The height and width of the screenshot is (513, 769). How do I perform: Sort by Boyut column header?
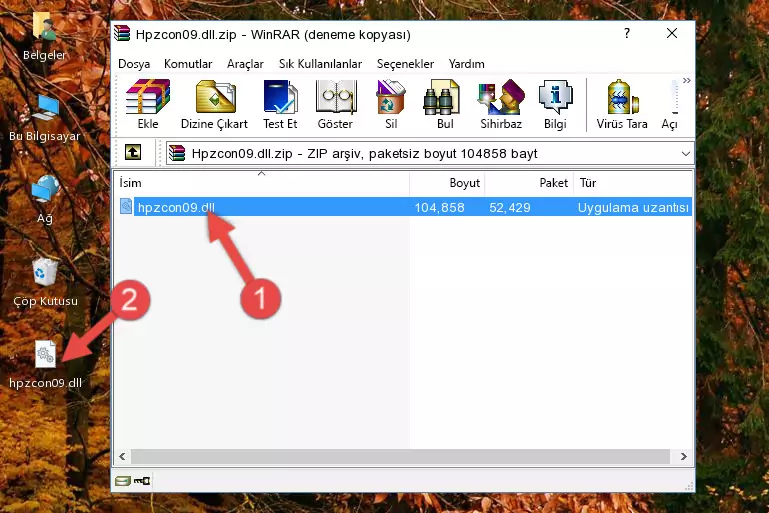point(447,182)
